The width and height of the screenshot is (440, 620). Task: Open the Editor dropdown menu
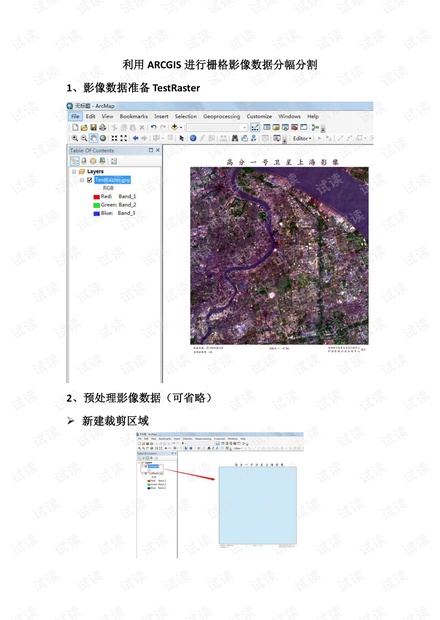coord(302,138)
